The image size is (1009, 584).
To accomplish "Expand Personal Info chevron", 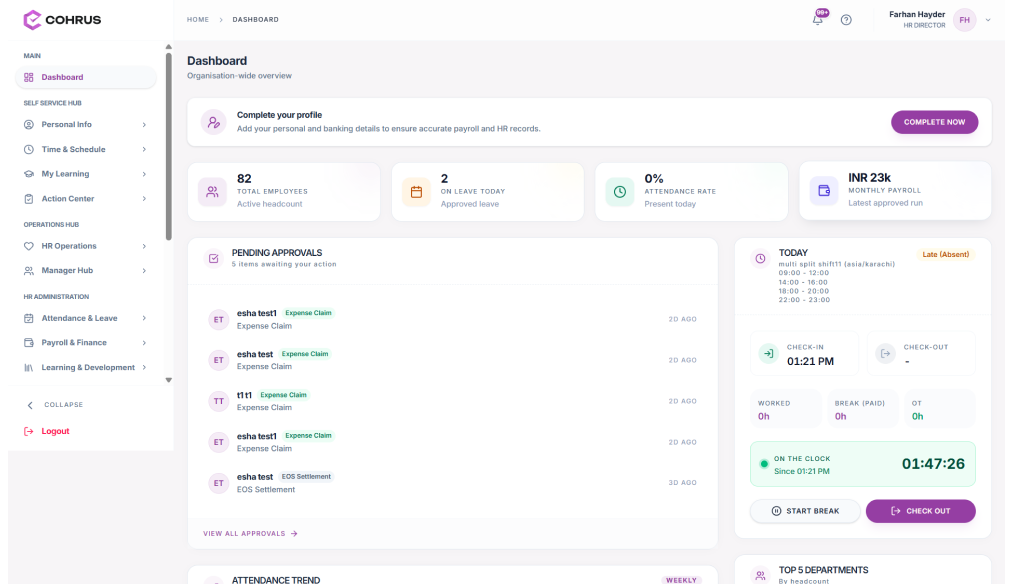I will (144, 125).
